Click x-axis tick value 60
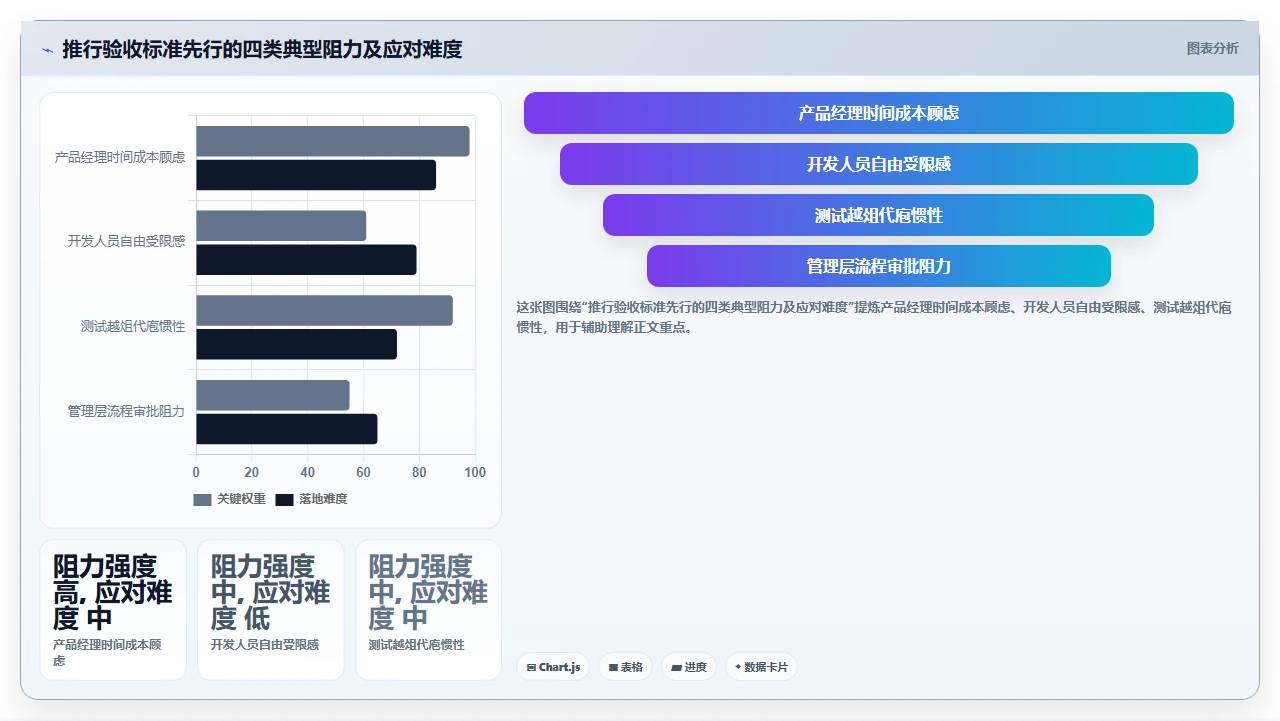 pos(363,472)
